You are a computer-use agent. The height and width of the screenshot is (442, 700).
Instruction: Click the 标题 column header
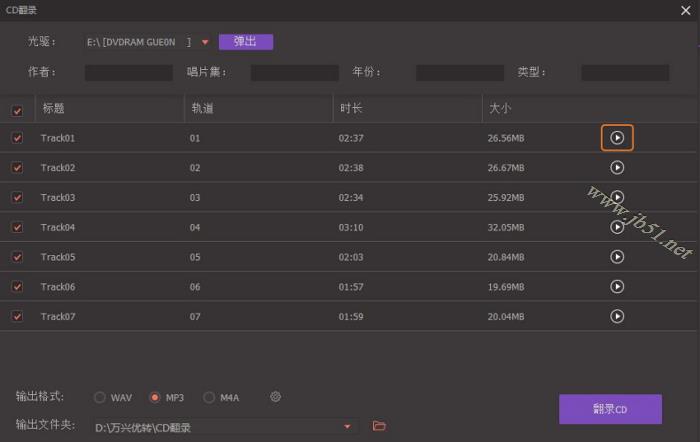54,108
